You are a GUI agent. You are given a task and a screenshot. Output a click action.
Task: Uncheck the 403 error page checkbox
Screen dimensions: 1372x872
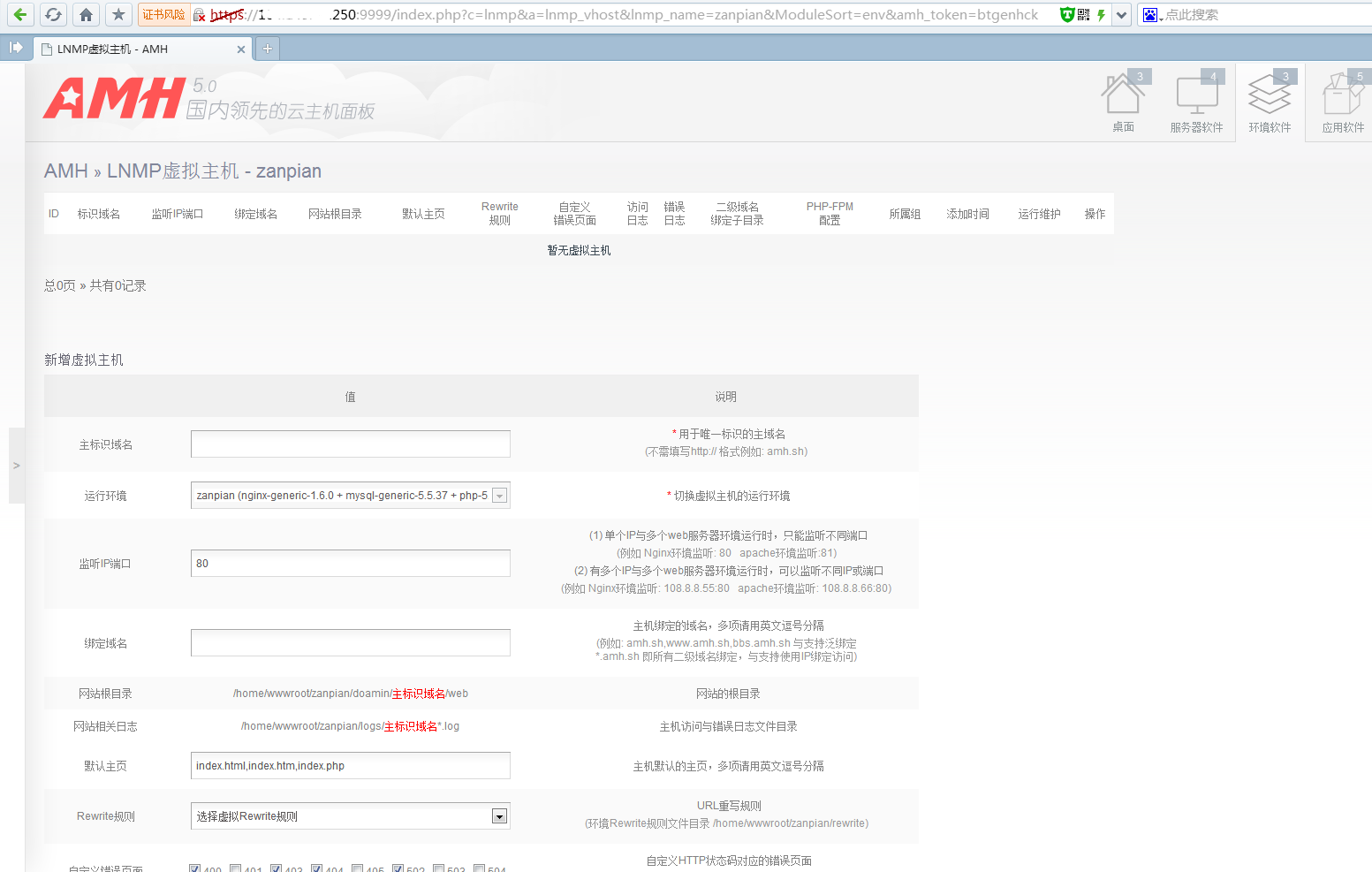tap(276, 868)
